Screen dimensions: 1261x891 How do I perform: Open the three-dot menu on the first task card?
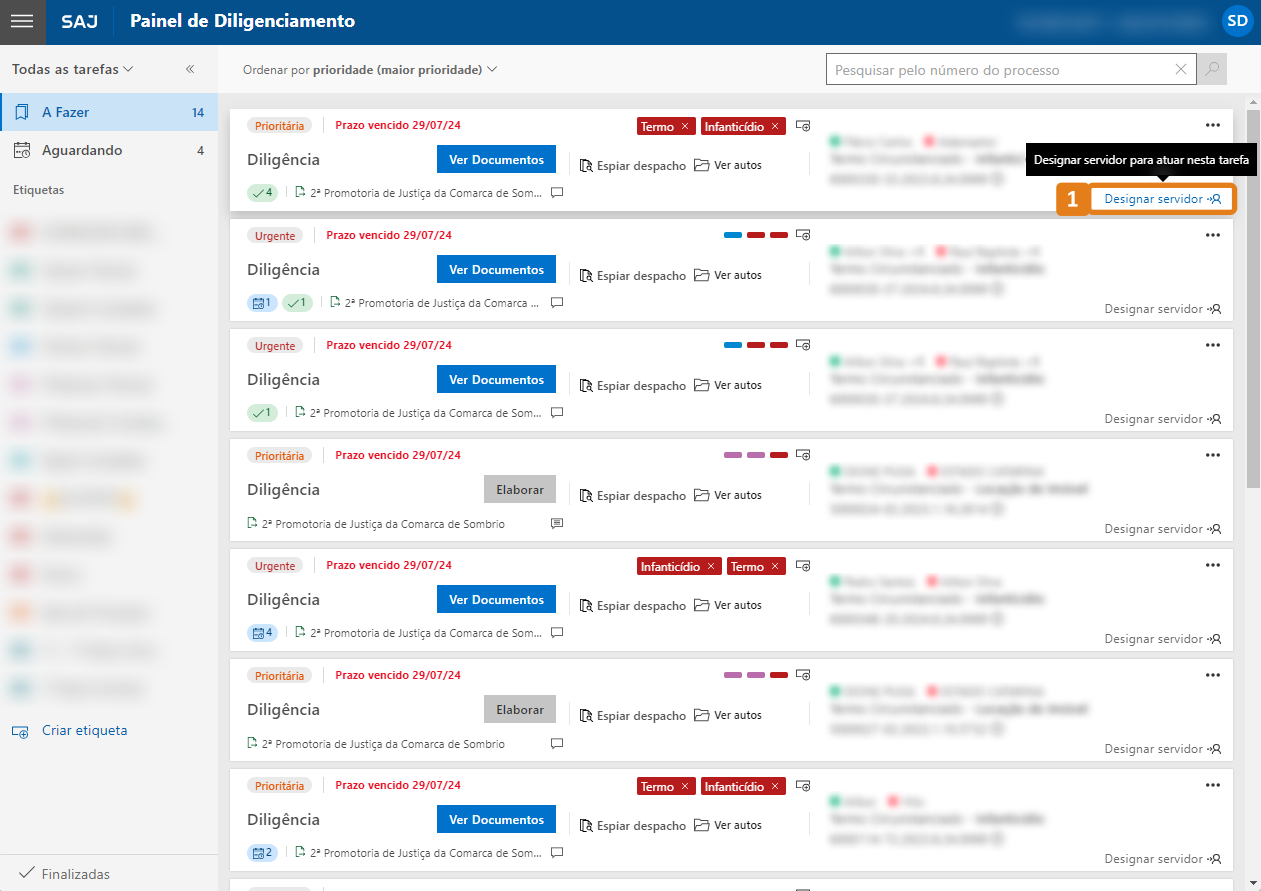(x=1213, y=125)
